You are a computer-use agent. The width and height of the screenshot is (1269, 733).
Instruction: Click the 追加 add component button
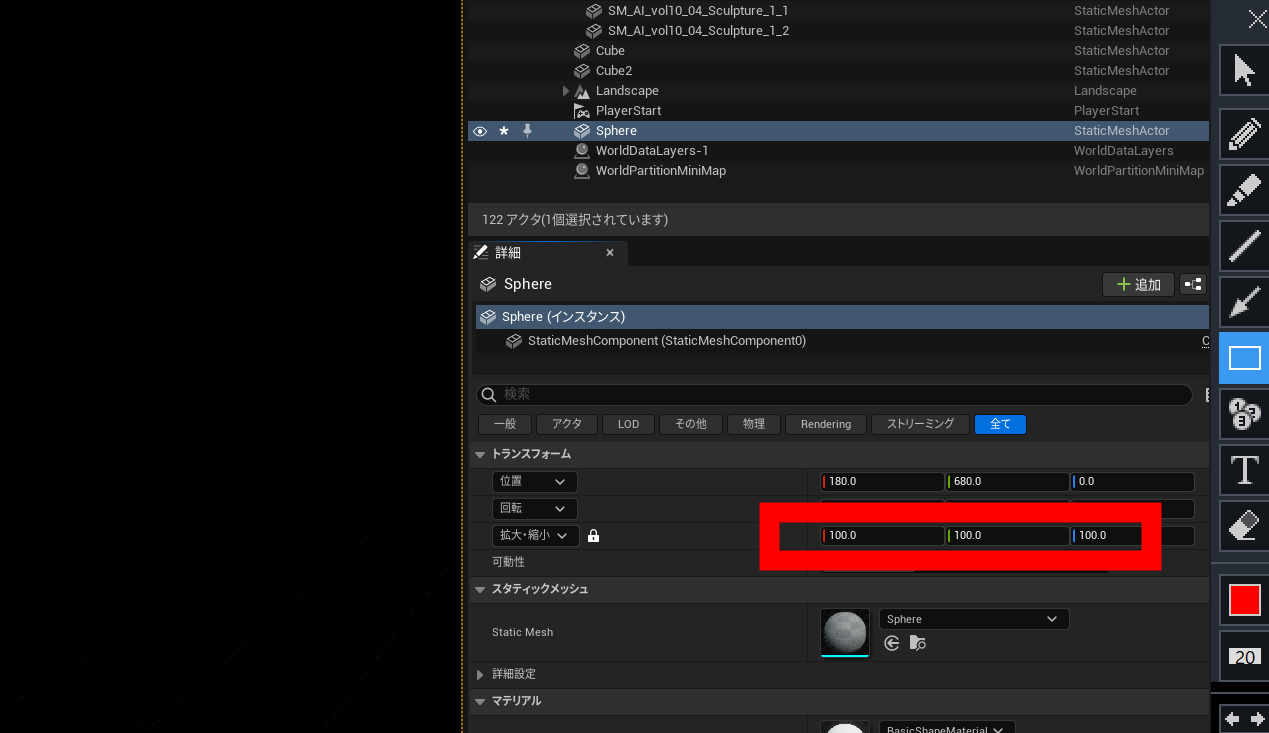(1138, 285)
